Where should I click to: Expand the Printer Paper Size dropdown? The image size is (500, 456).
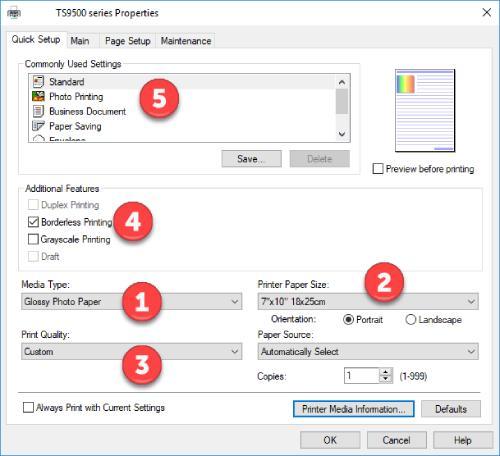tap(368, 301)
